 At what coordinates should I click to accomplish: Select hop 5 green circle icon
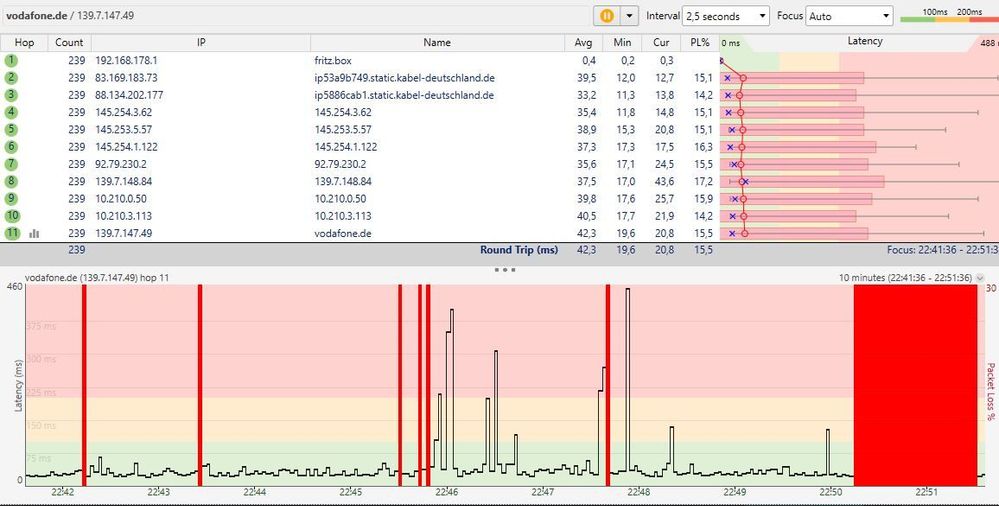[11, 129]
